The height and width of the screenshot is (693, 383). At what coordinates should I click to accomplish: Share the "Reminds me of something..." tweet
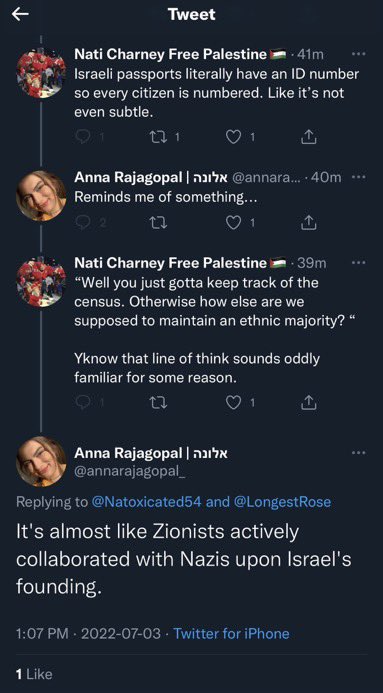309,223
